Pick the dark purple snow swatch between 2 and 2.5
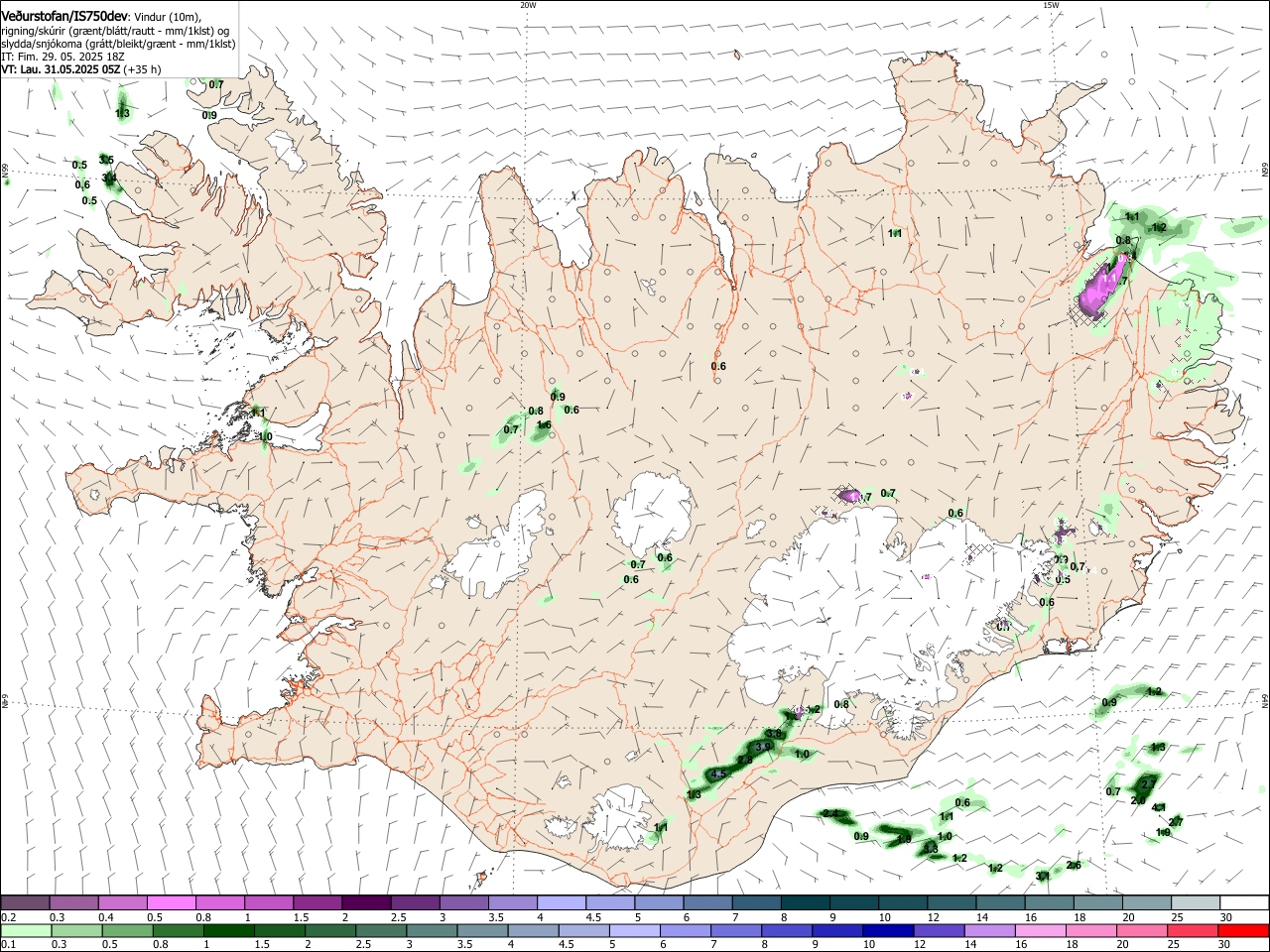 [x=365, y=902]
